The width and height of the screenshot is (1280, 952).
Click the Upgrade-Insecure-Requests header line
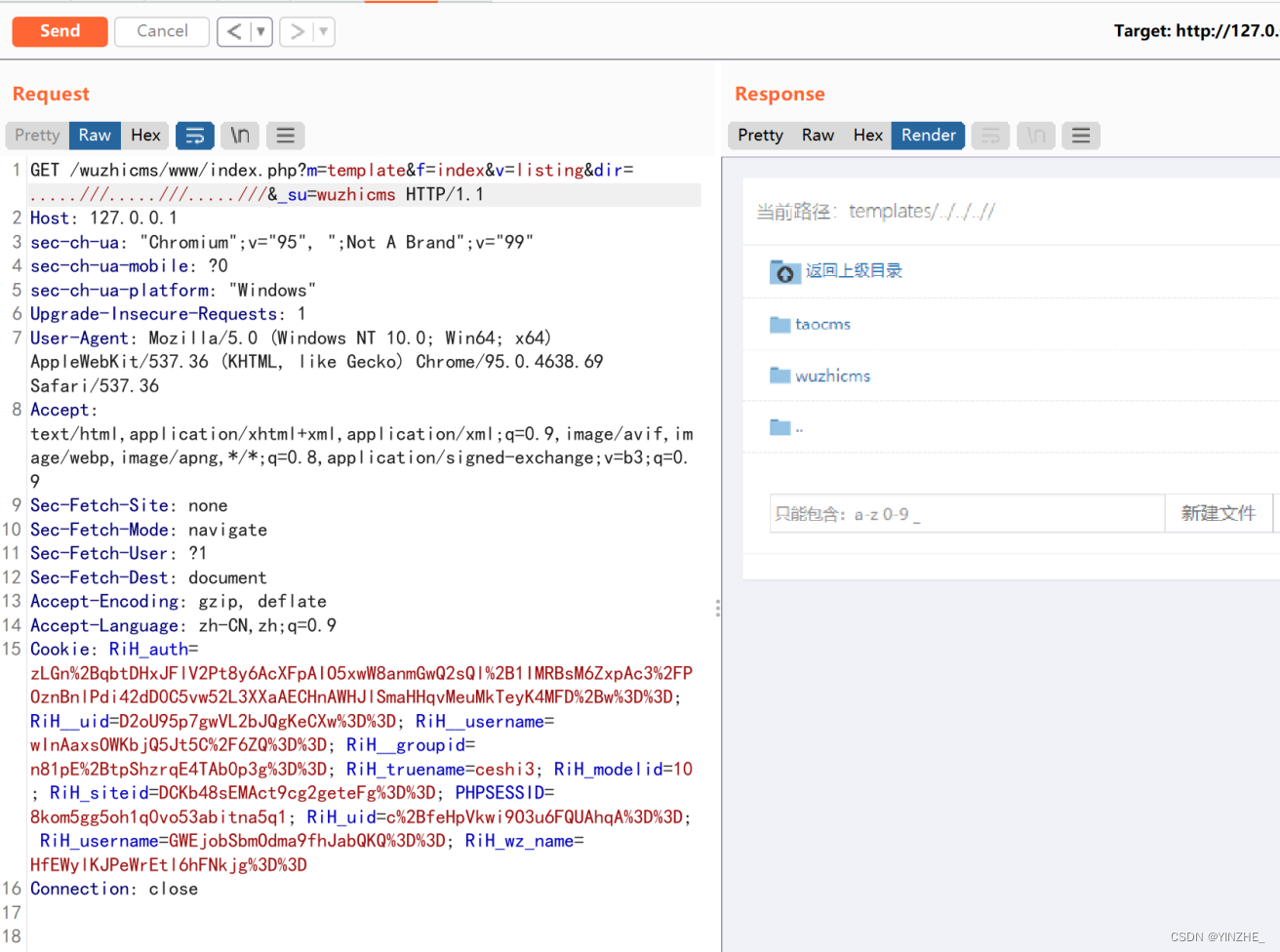(x=168, y=314)
